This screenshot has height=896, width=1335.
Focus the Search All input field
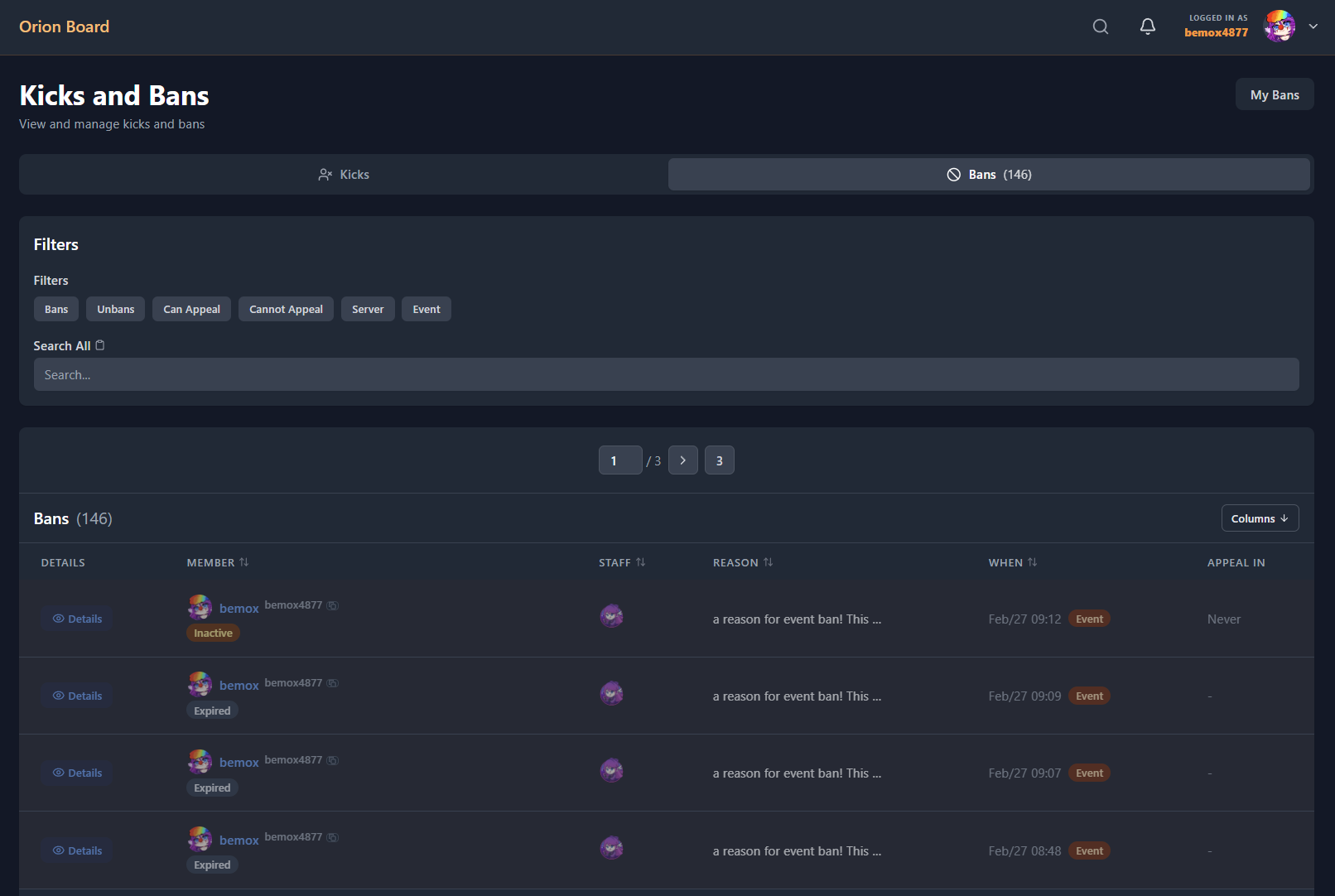click(x=666, y=374)
